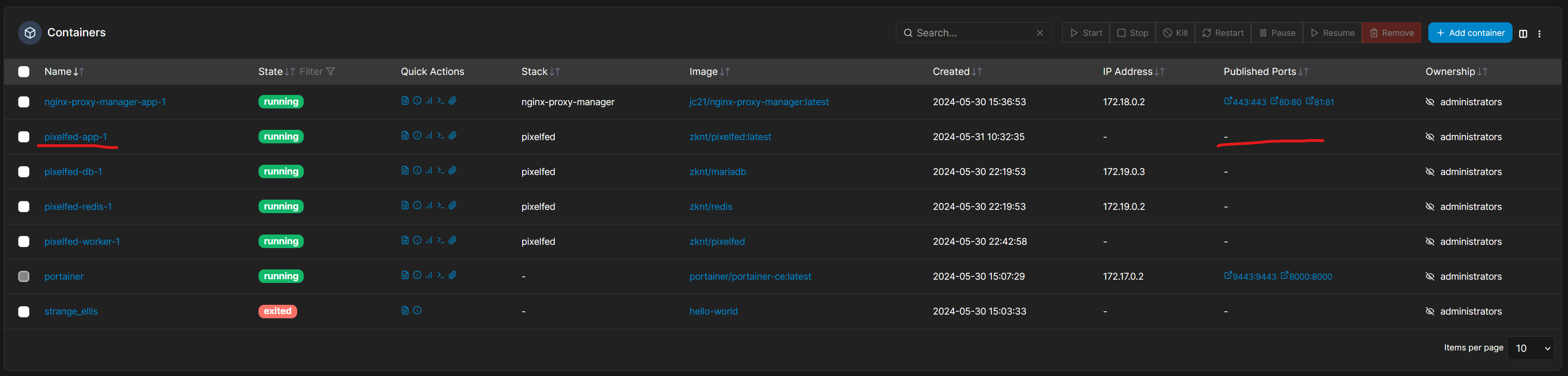
Task: Sort the table by Created column
Action: click(957, 72)
